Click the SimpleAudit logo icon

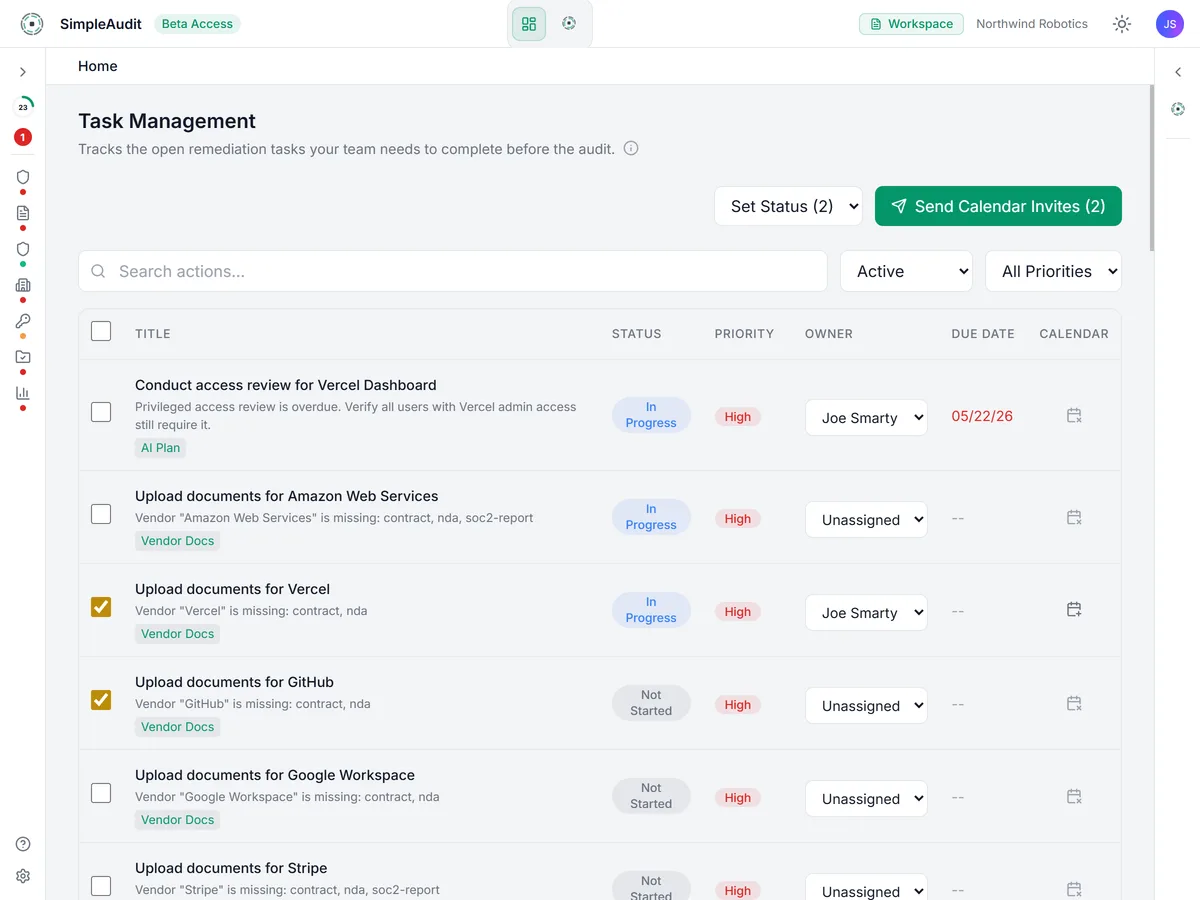click(32, 24)
